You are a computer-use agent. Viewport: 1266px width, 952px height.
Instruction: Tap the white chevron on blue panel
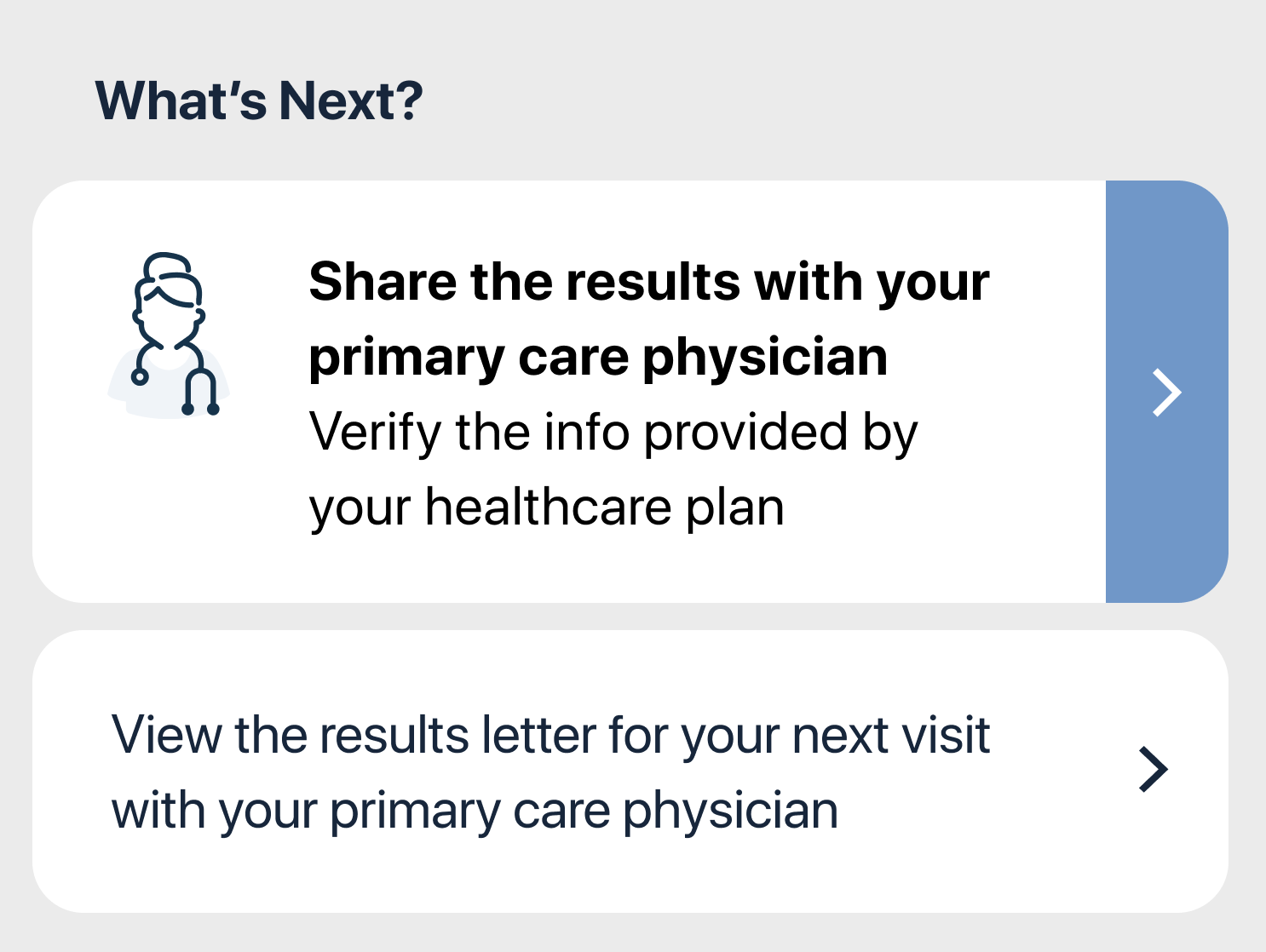1166,393
